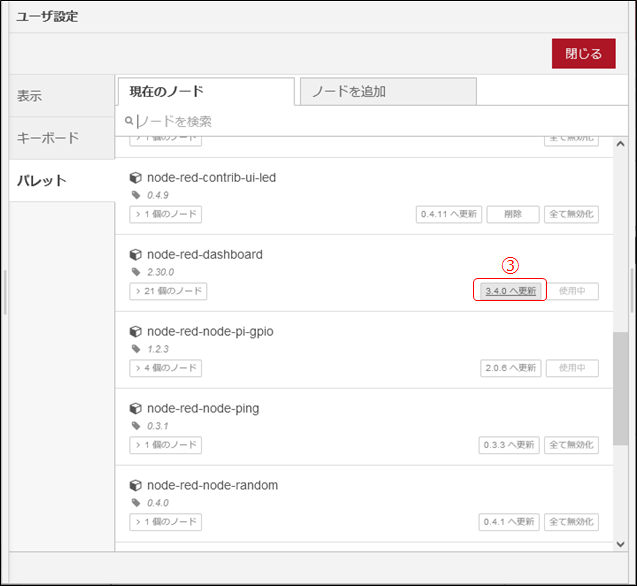This screenshot has height=586, width=637.
Task: Disable all nodes of node-red-node-random
Action: click(571, 522)
